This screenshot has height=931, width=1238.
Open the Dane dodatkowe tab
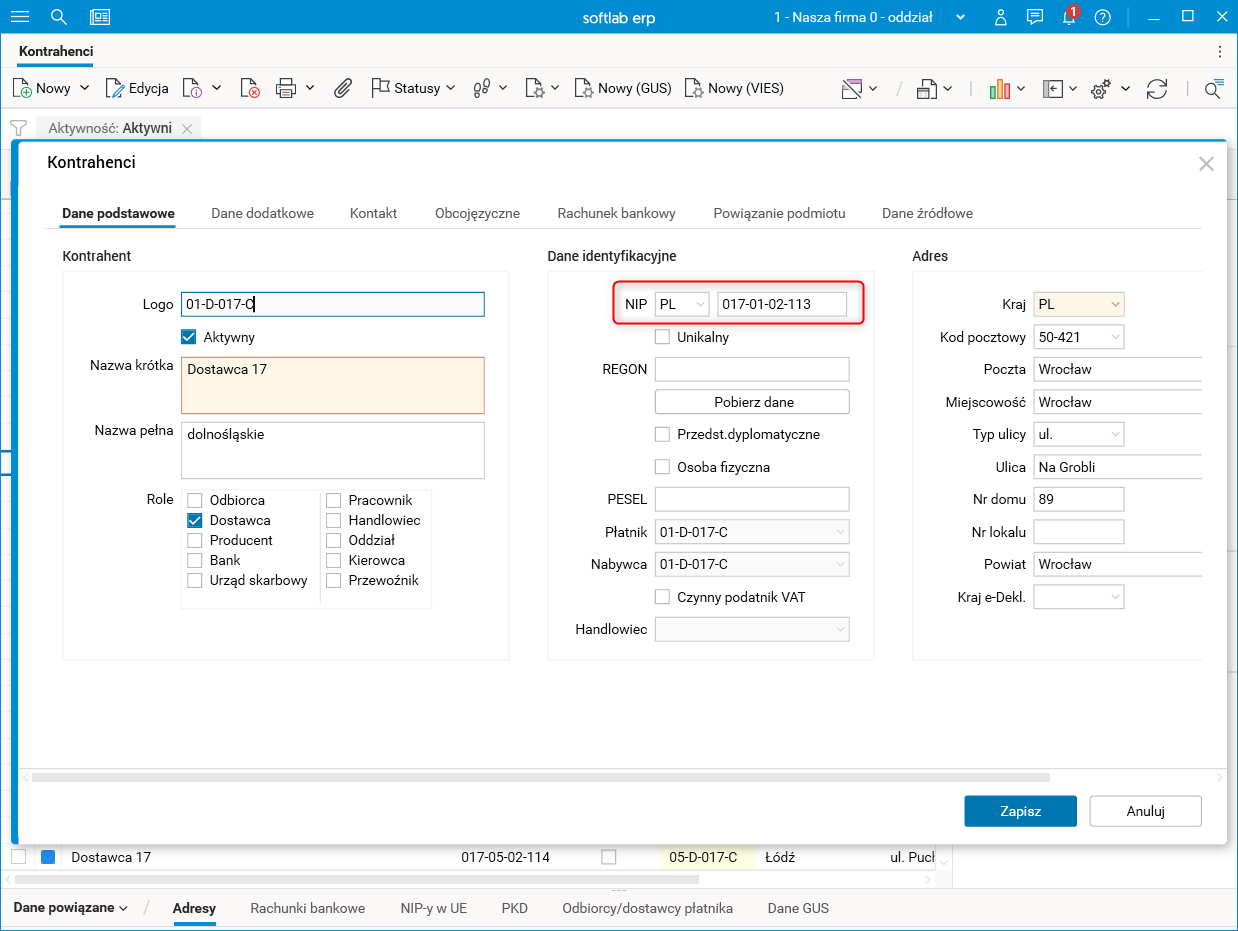[262, 213]
